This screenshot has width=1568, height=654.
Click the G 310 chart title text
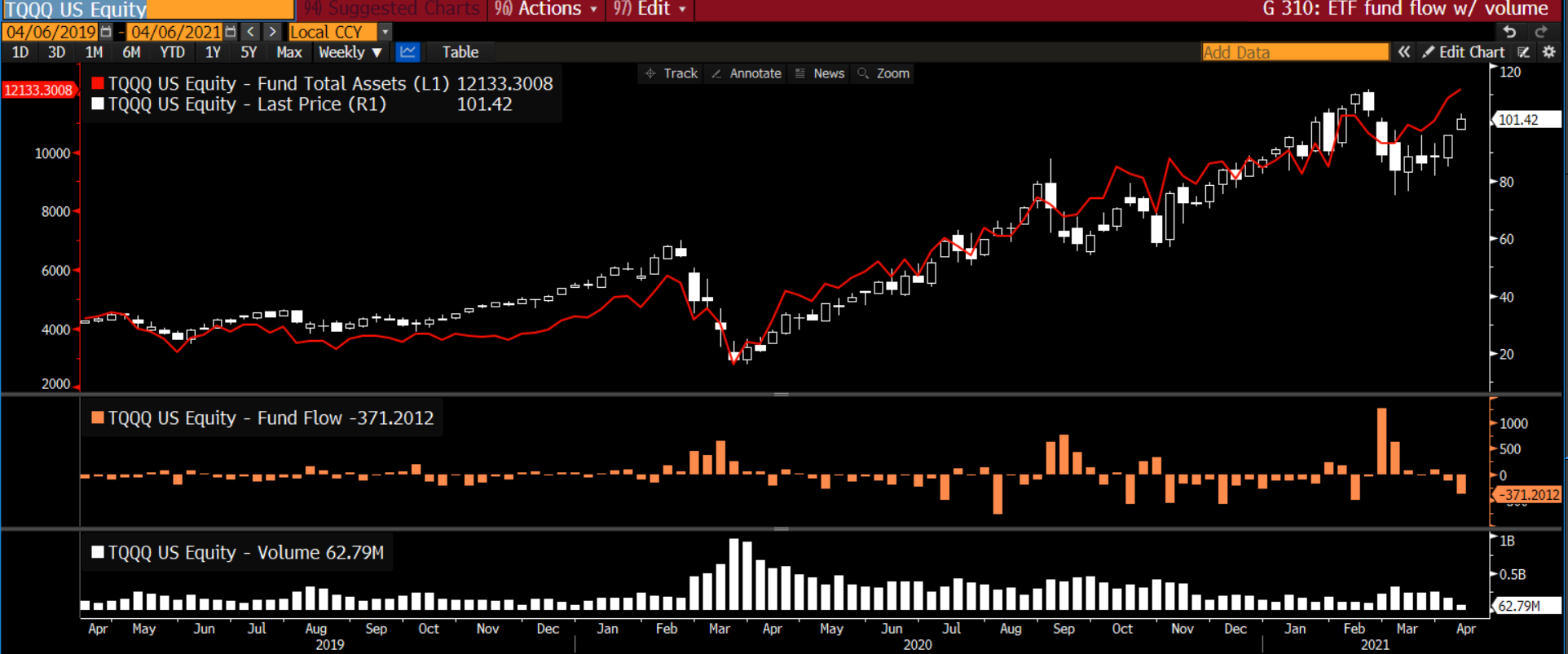tap(1406, 10)
